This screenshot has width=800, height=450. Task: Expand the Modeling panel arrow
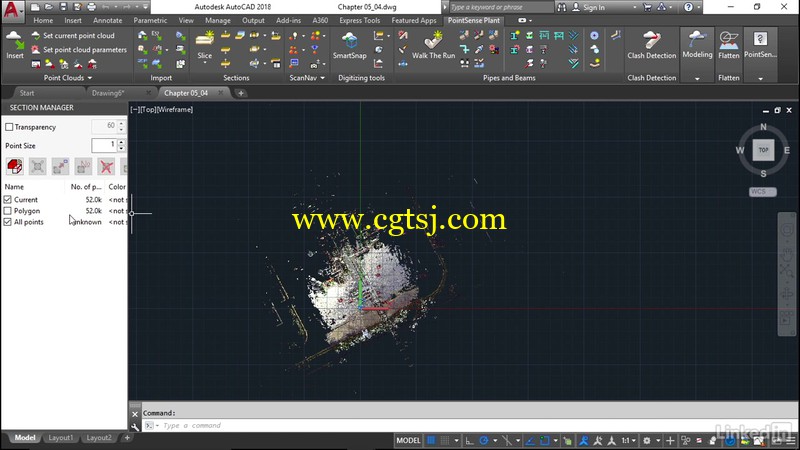(697, 79)
